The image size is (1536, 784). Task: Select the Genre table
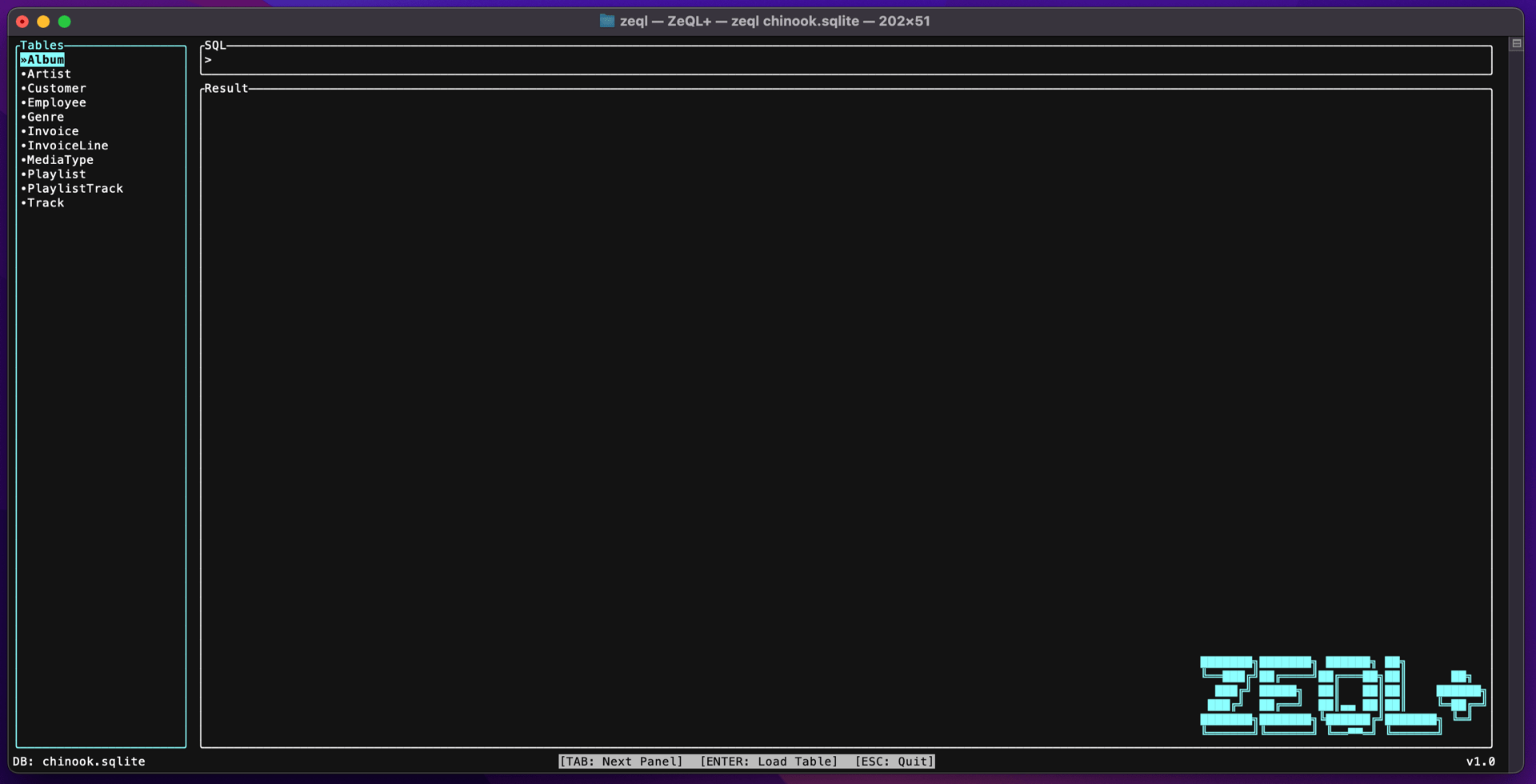click(42, 118)
